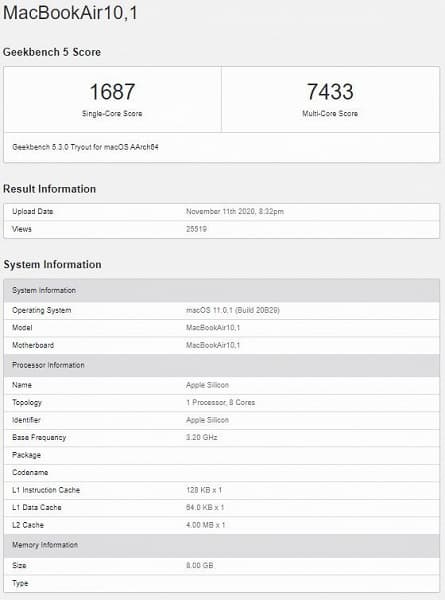The width and height of the screenshot is (445, 600).
Task: Click the Result Information heading
Action: pos(49,189)
